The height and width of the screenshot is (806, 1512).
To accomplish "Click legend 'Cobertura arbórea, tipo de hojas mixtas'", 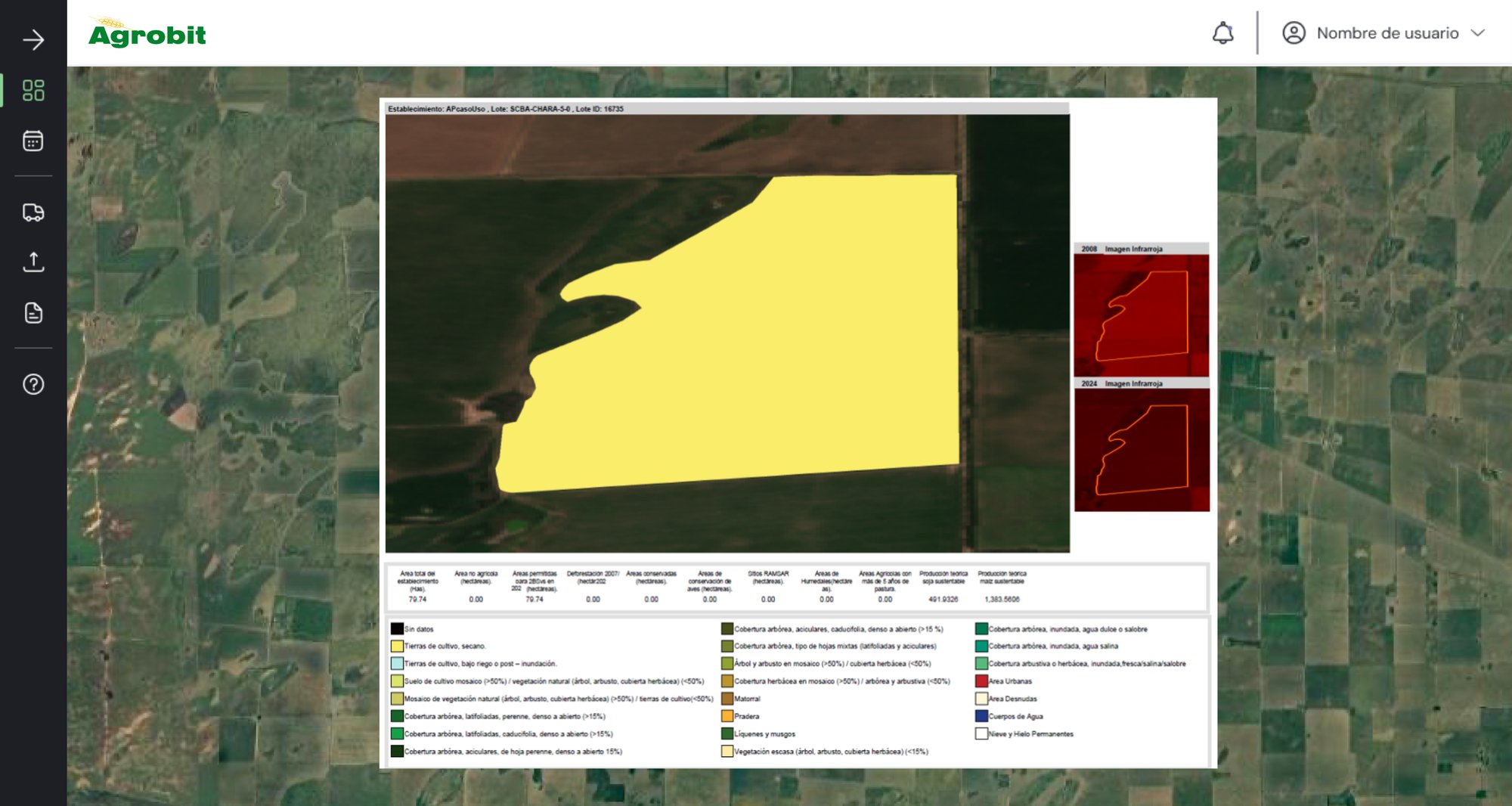I will click(835, 646).
